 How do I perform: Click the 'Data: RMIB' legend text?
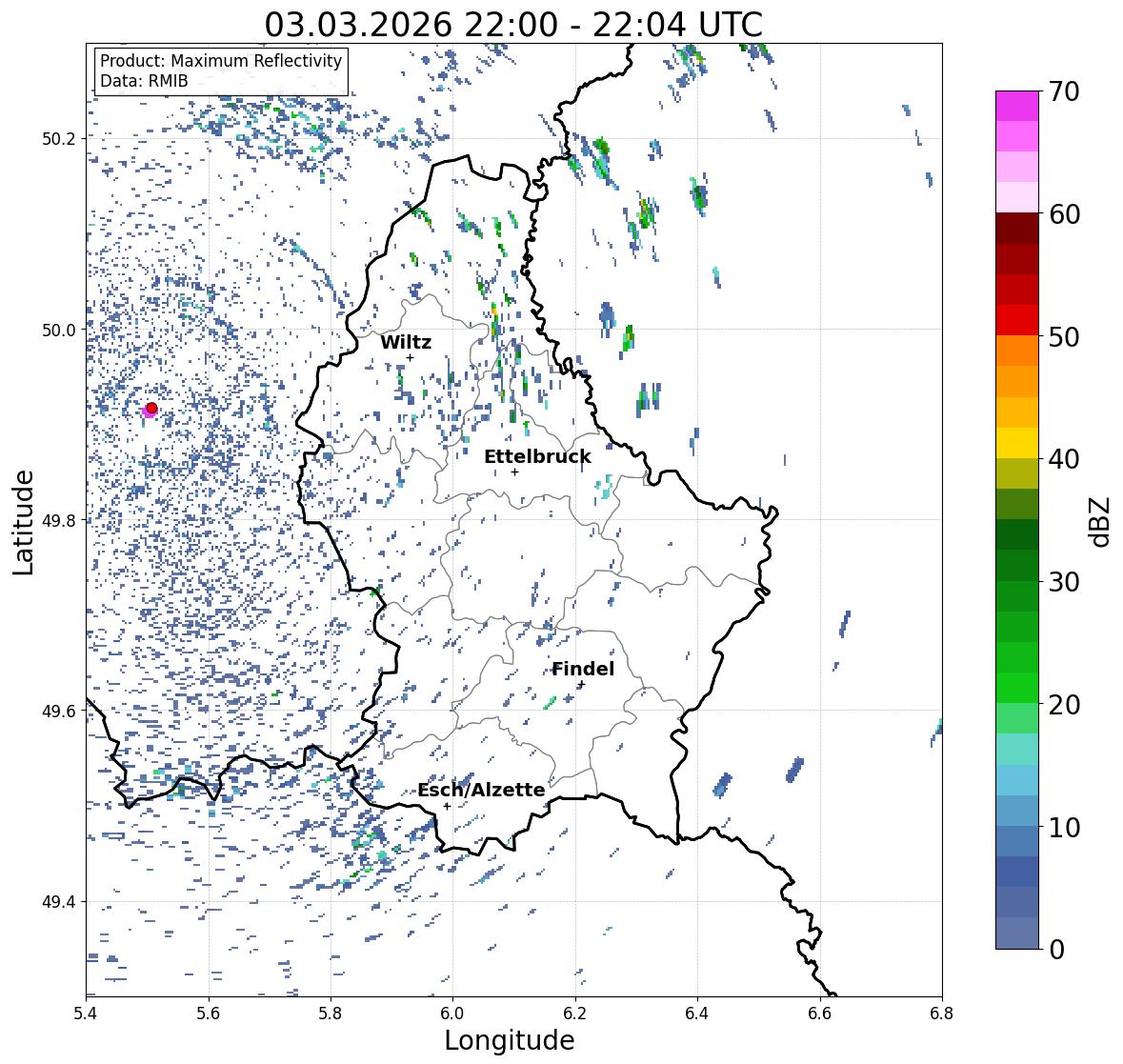[144, 81]
